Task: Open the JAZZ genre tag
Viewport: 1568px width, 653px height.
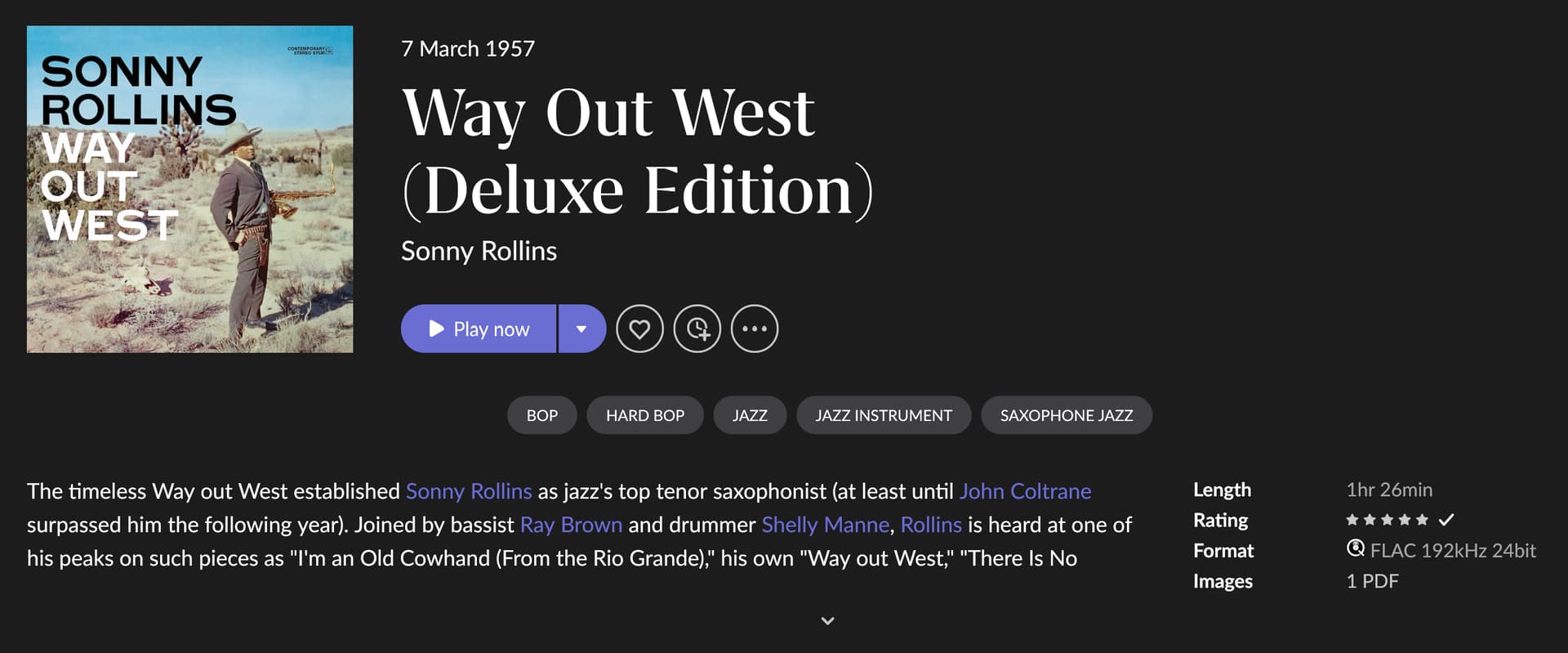Action: click(750, 415)
